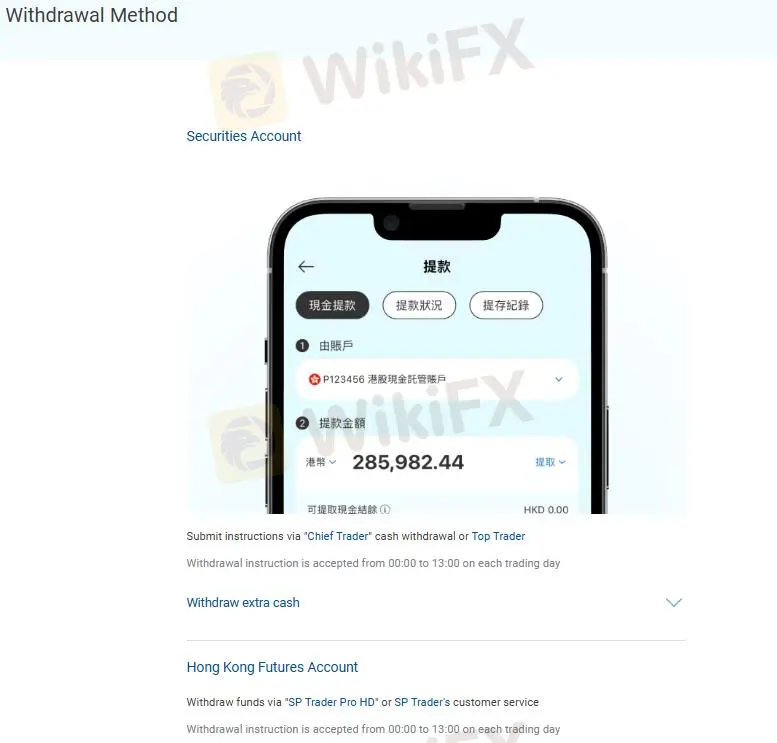Click the Hong Kong Futures Account heading
The width and height of the screenshot is (777, 743).
coord(272,667)
